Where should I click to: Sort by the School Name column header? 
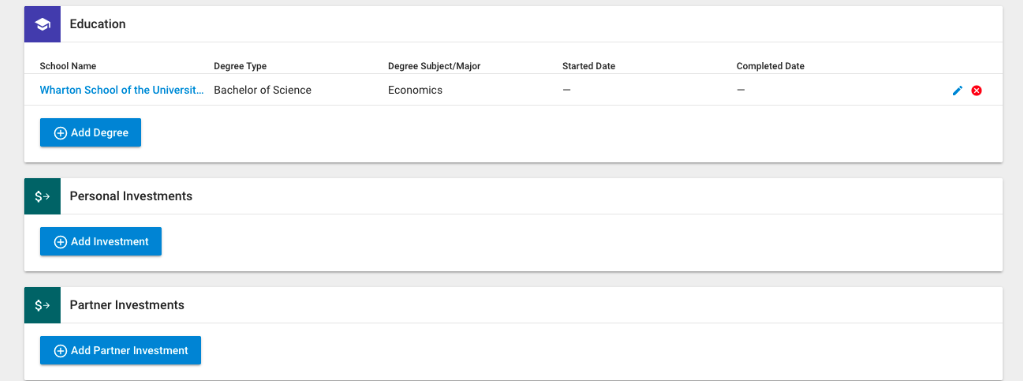point(68,66)
